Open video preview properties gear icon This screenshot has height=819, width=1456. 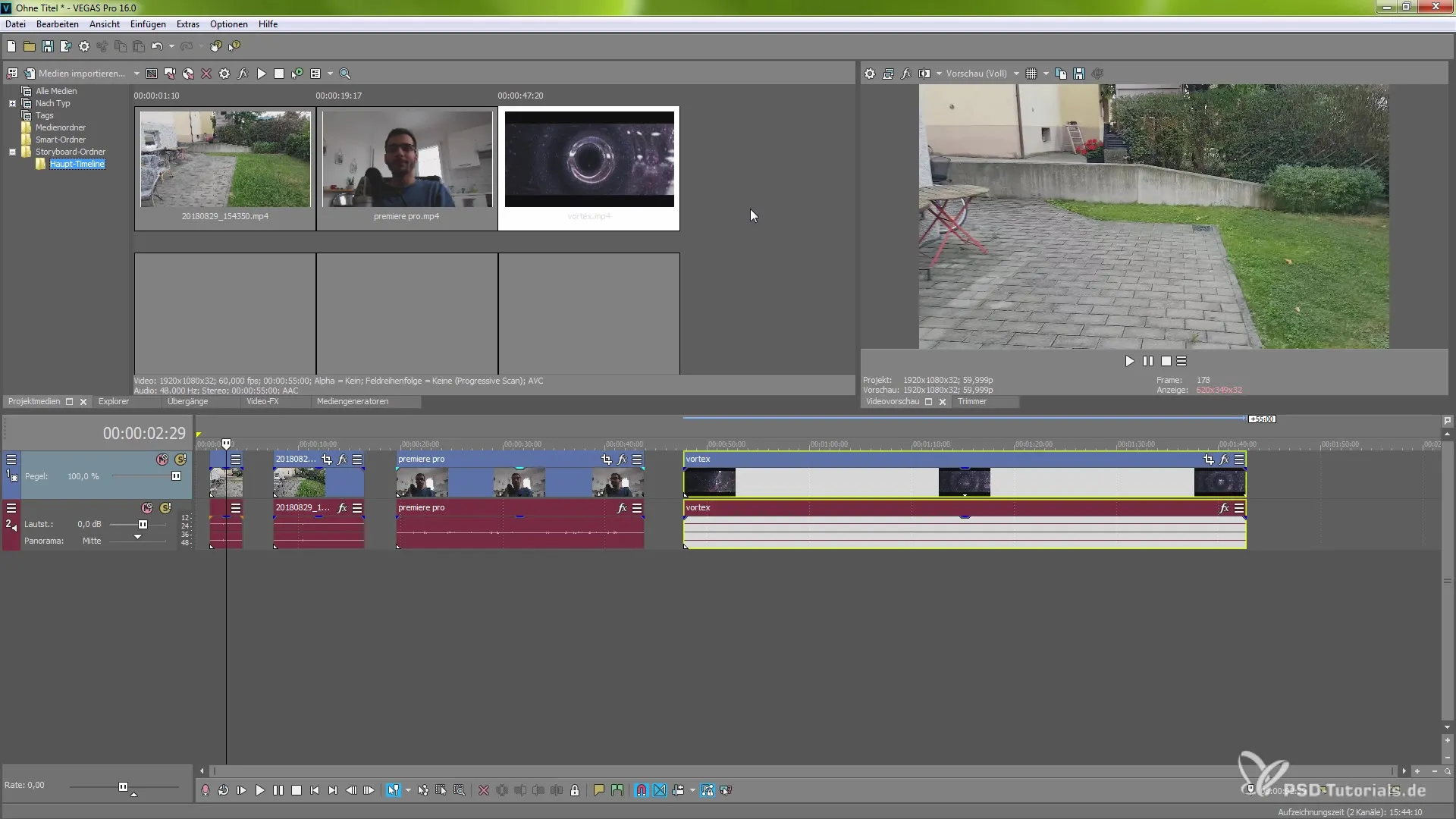pyautogui.click(x=870, y=74)
